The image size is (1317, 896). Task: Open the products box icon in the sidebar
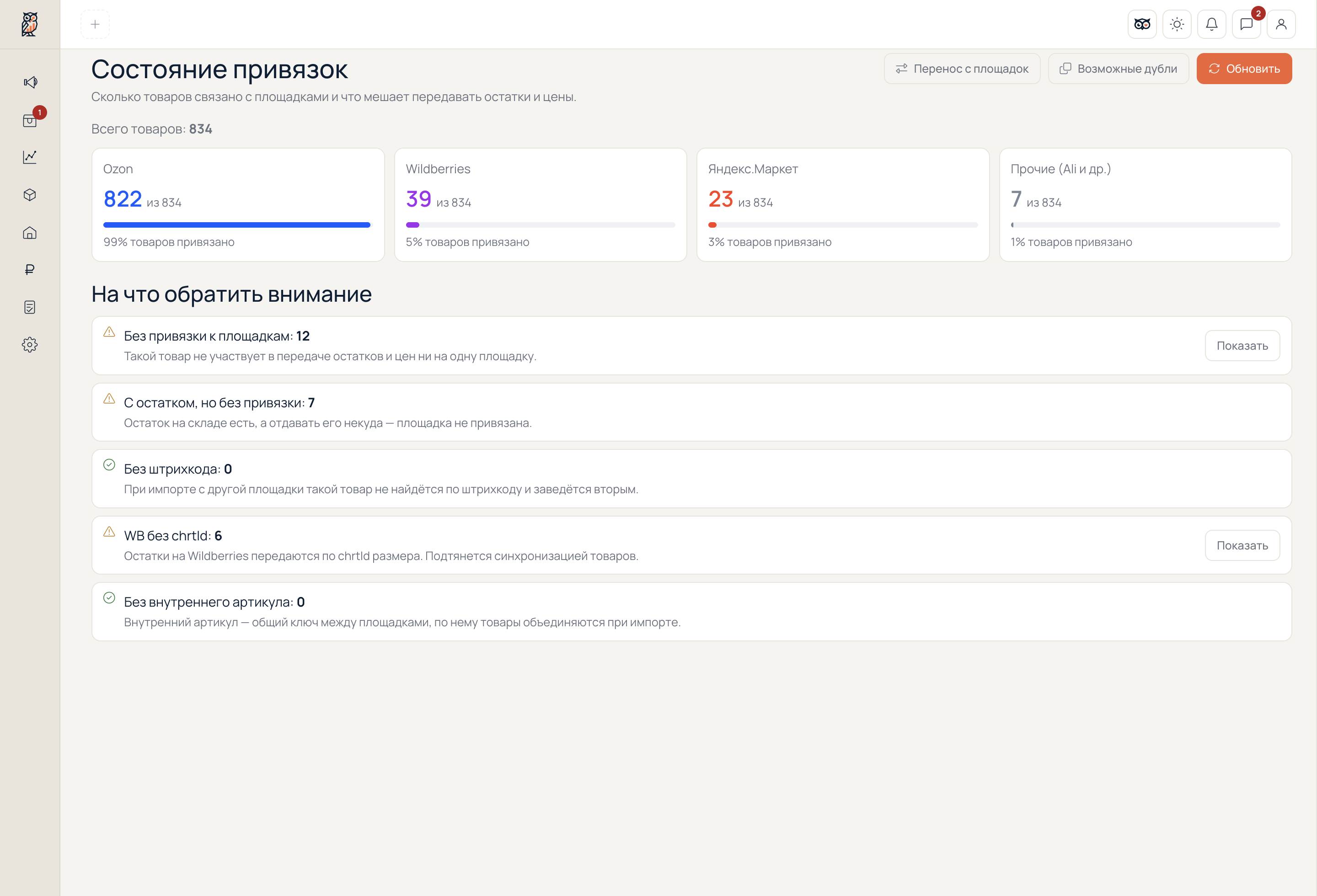point(30,195)
